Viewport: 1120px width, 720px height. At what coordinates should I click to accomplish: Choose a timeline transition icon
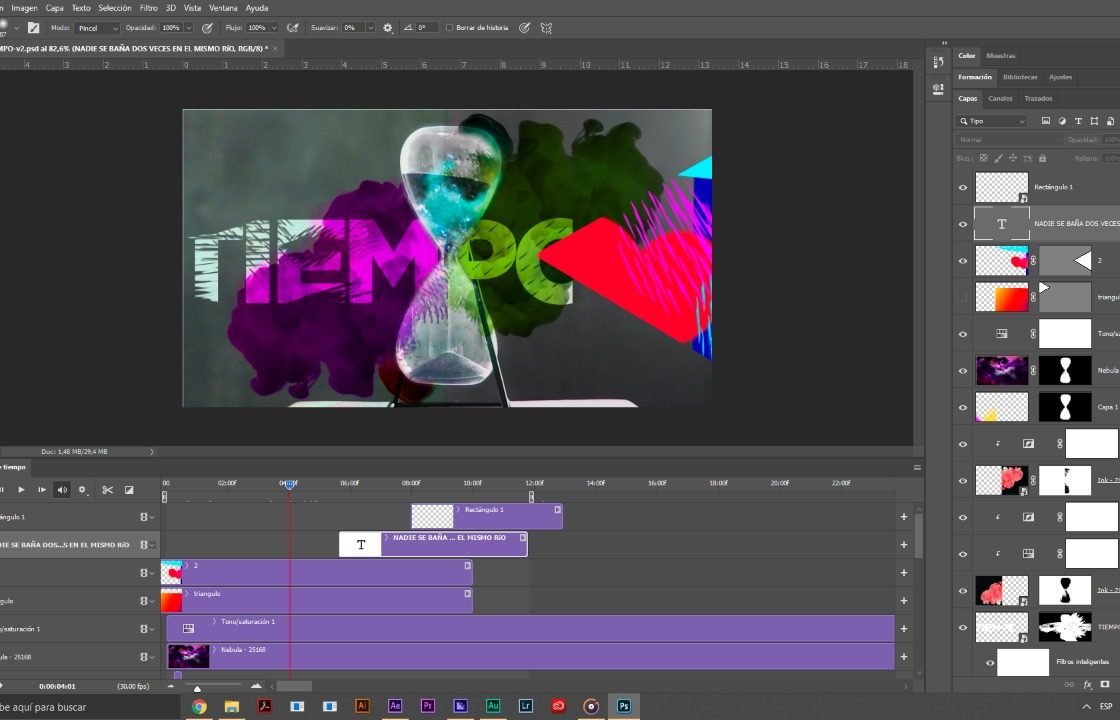(x=129, y=489)
